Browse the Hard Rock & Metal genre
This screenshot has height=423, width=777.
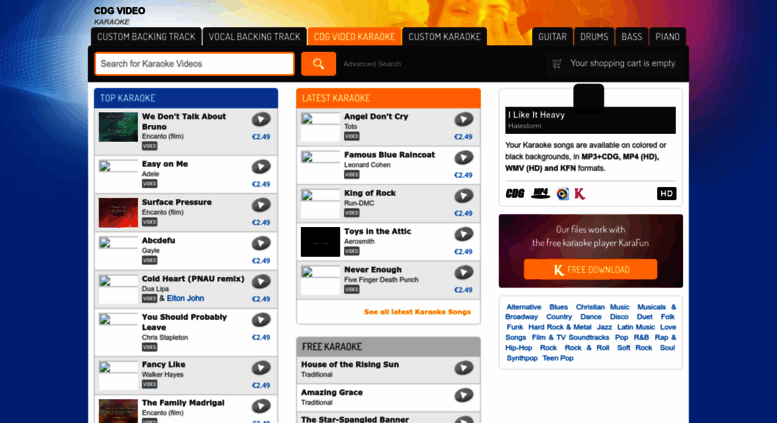pos(560,327)
